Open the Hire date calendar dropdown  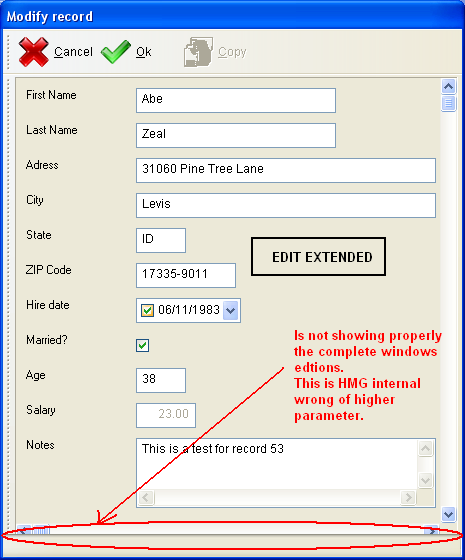(x=231, y=310)
